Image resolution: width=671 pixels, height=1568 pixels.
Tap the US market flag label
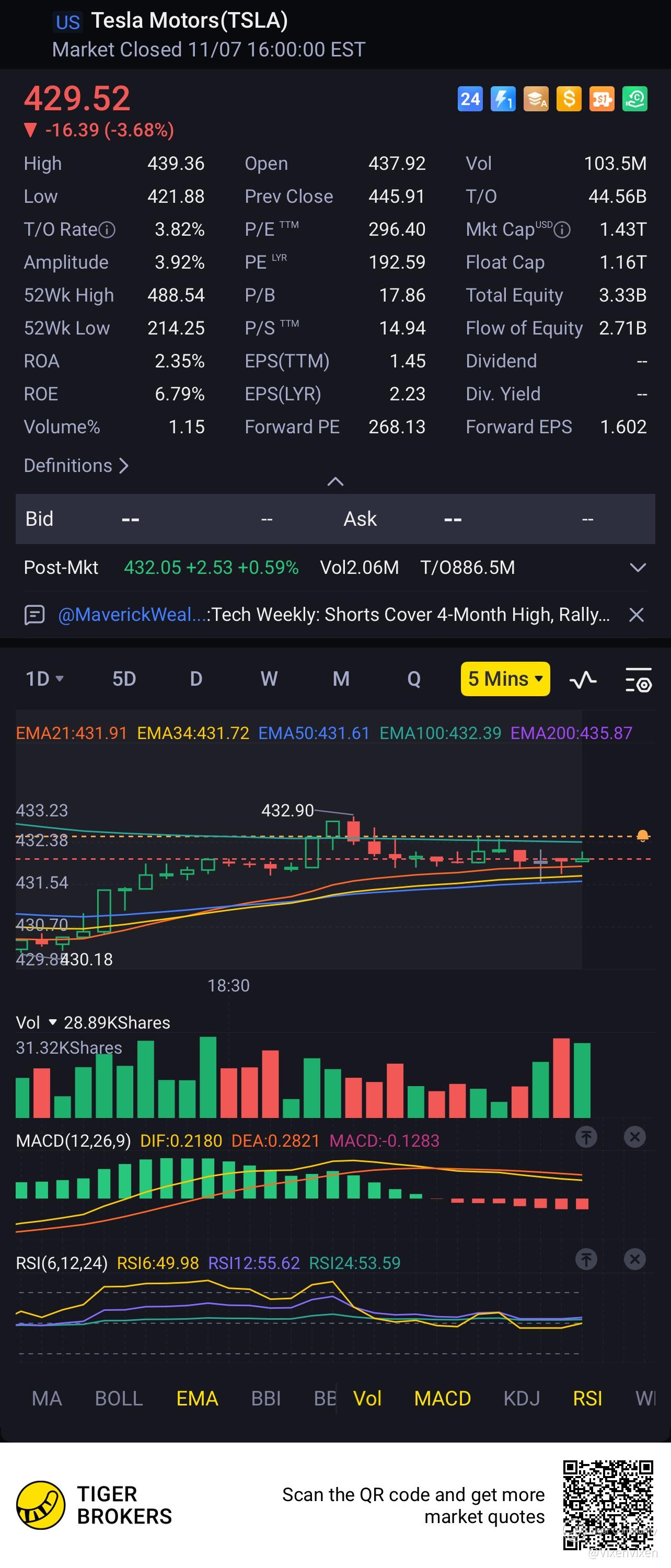click(x=67, y=22)
